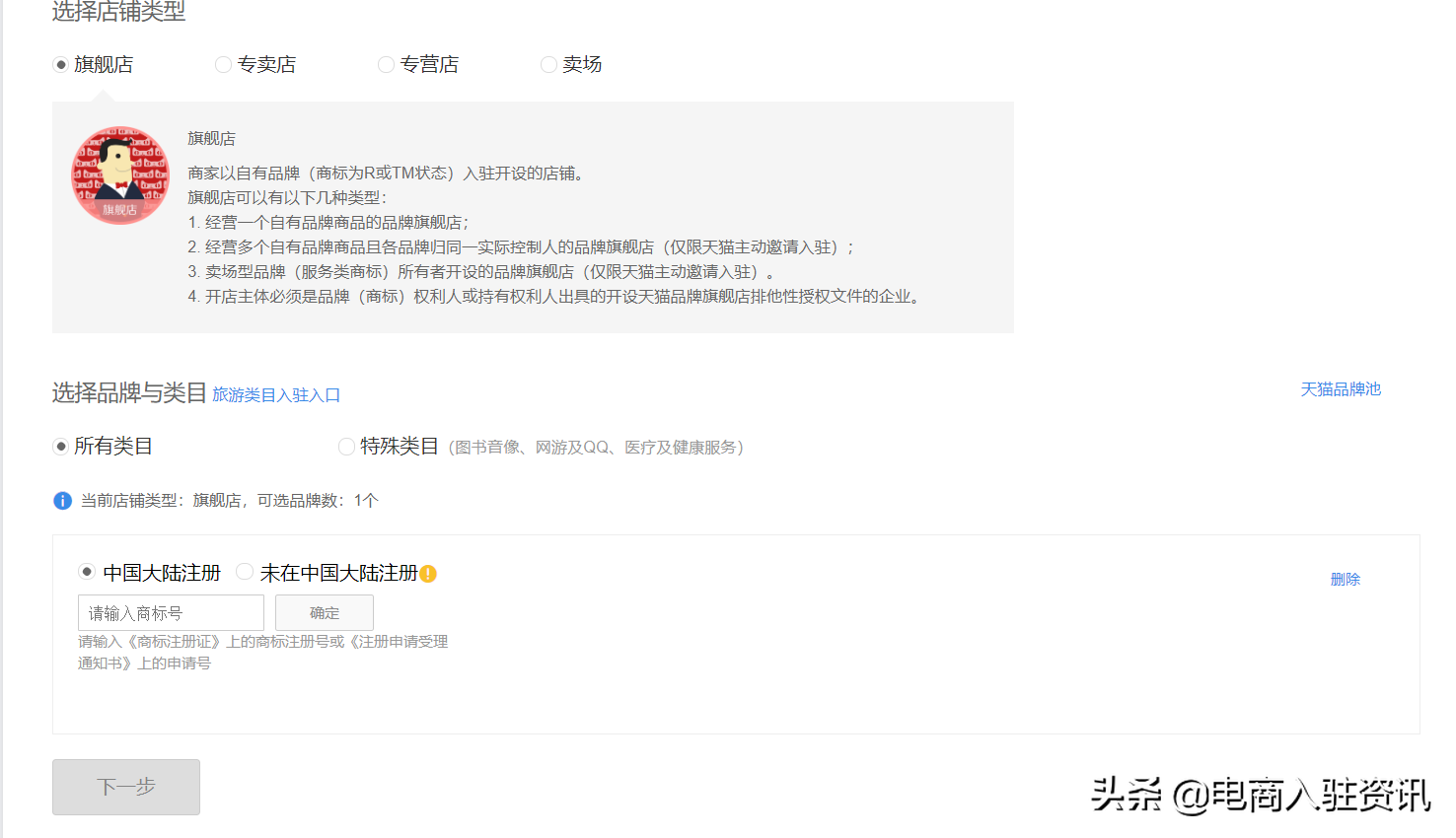Image resolution: width=1456 pixels, height=838 pixels.
Task: Click the 下一步 button
Action: coord(126,787)
